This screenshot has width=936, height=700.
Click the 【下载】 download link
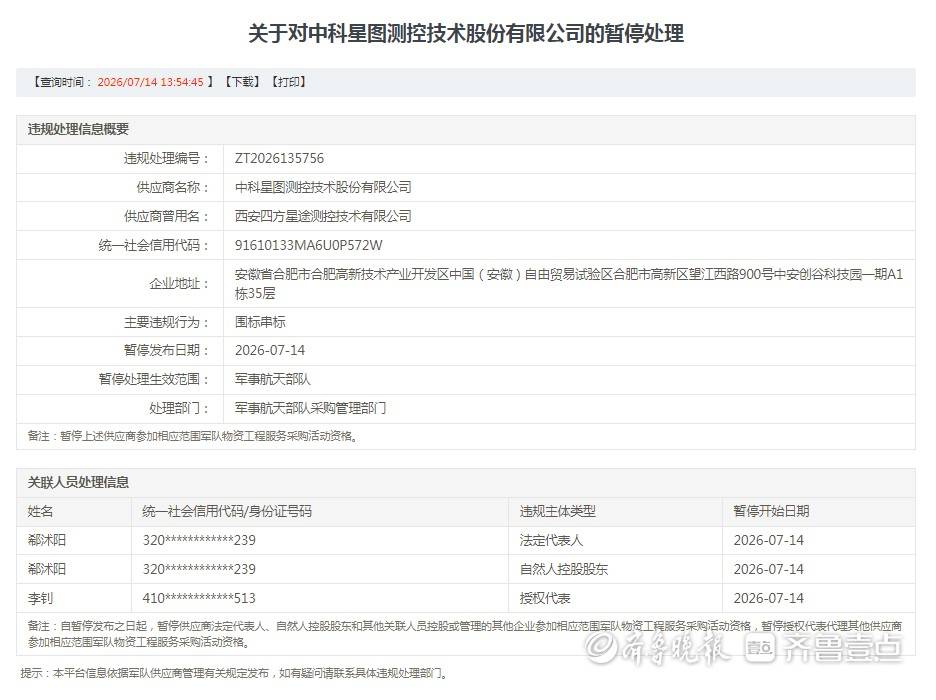pos(242,82)
